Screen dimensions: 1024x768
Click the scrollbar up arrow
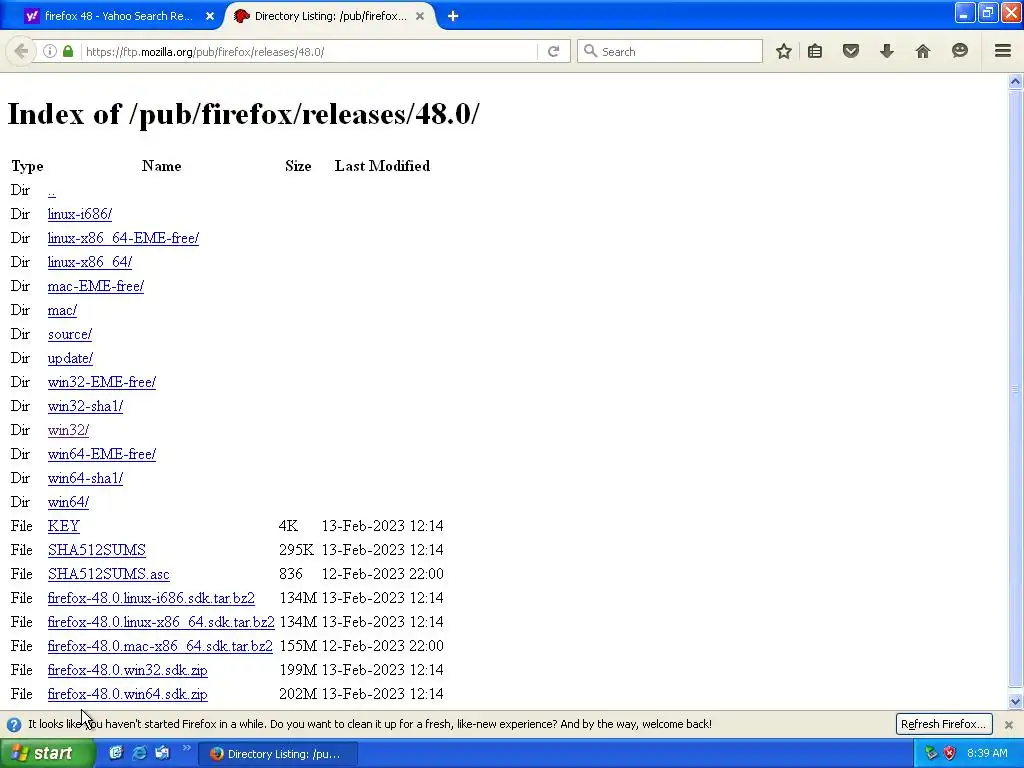1015,82
